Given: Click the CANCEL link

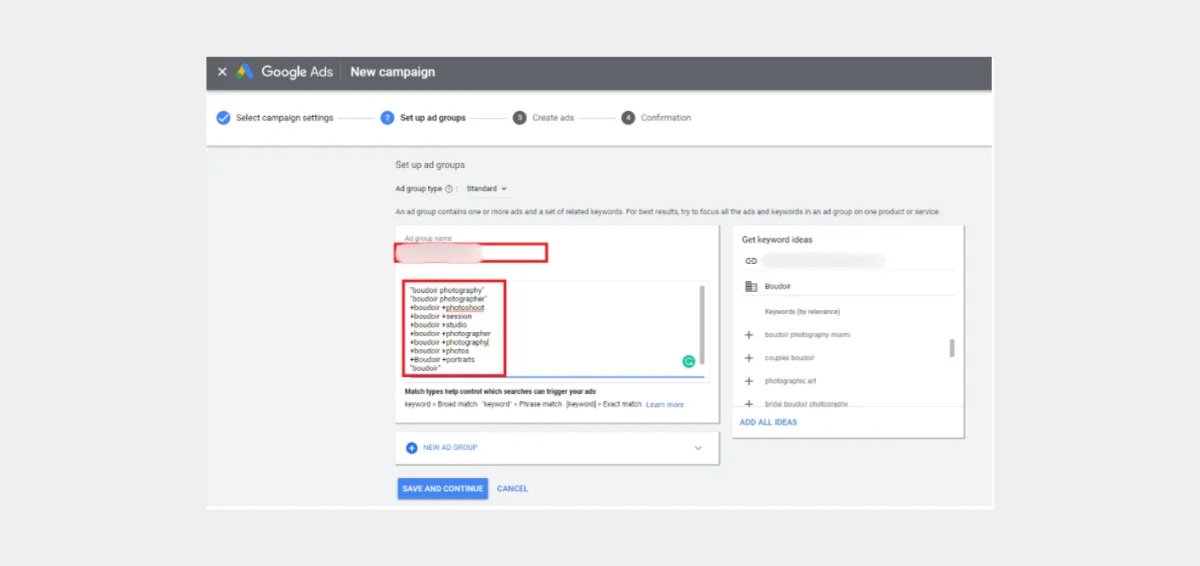Looking at the screenshot, I should 512,489.
